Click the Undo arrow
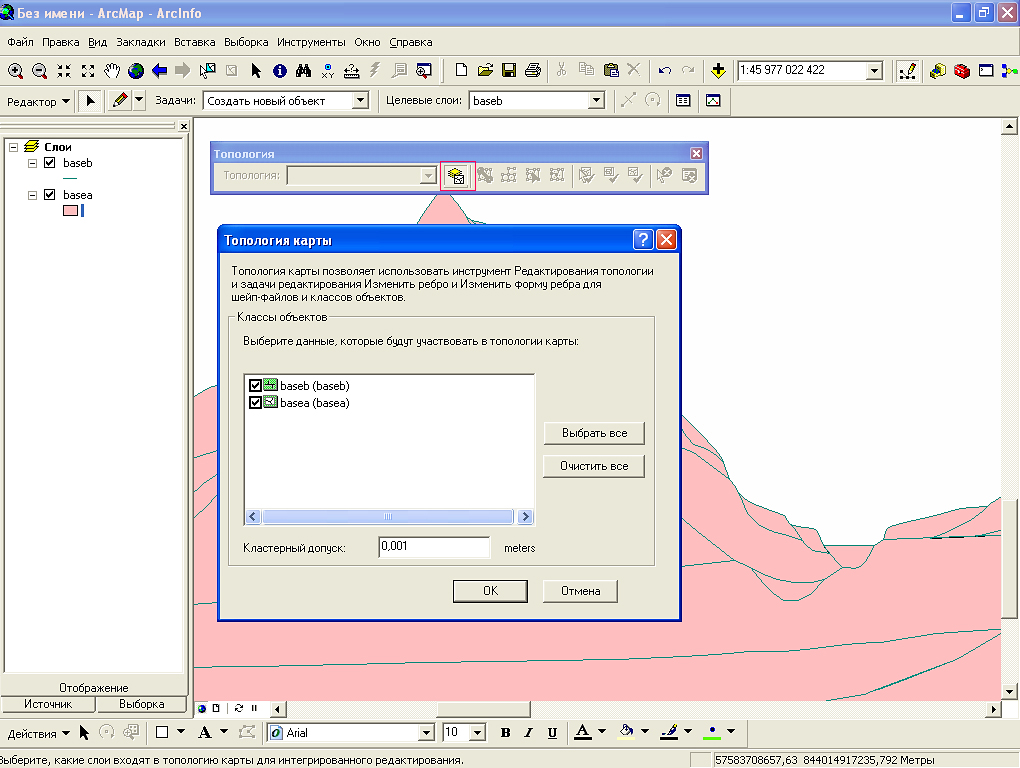1020x768 pixels. click(664, 70)
